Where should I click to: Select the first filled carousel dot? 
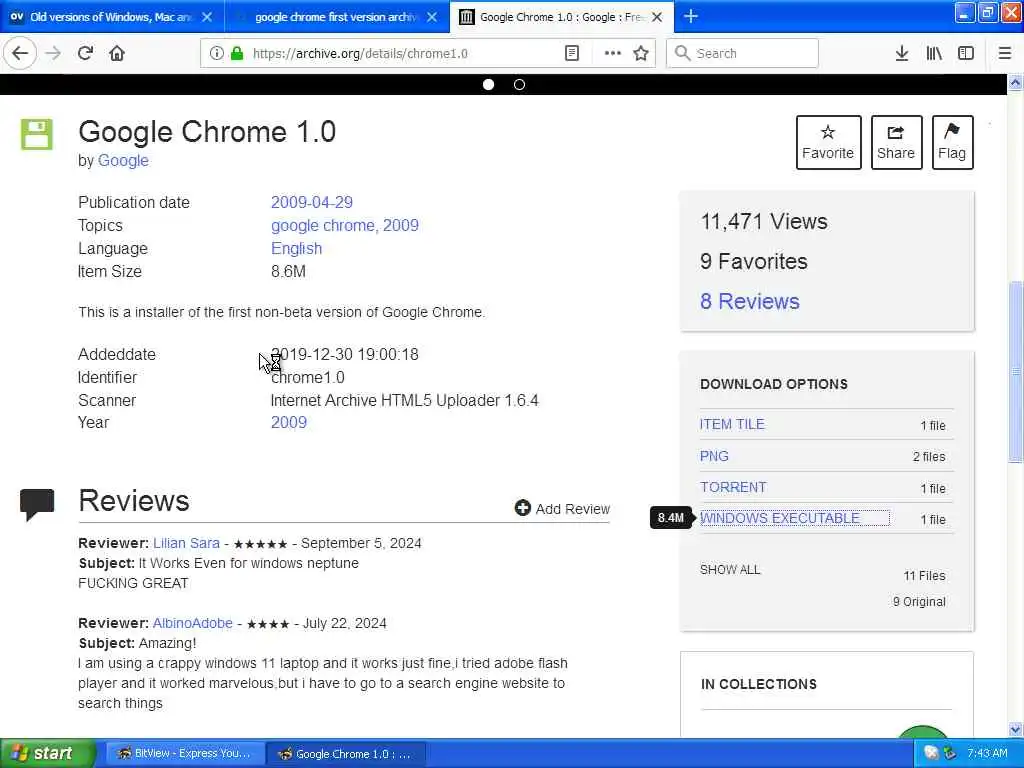click(x=488, y=84)
